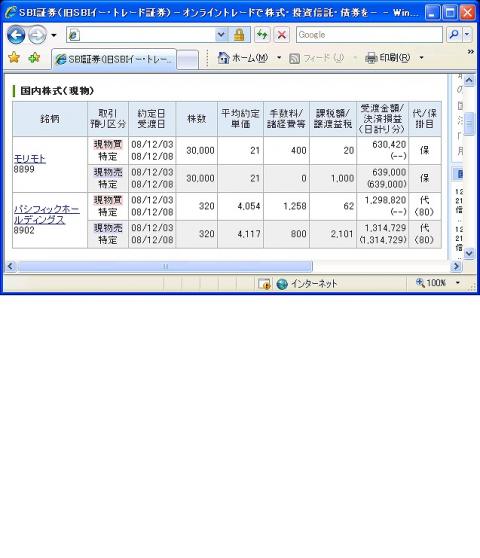Select the 630,420 settlement amount cell

(x=383, y=151)
